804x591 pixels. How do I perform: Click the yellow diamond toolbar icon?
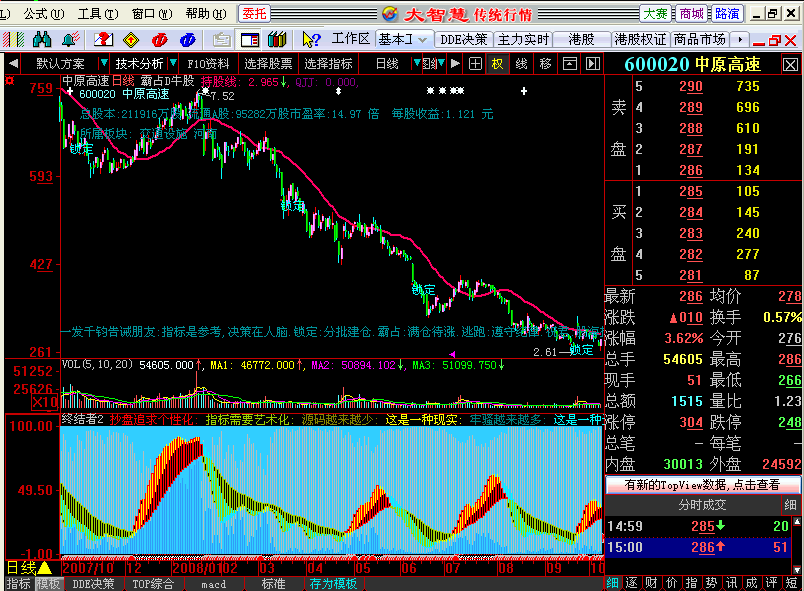click(131, 39)
